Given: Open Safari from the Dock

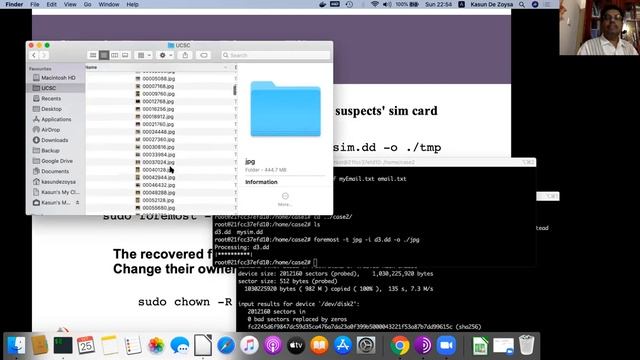Looking at the screenshot, I should click(x=226, y=345).
